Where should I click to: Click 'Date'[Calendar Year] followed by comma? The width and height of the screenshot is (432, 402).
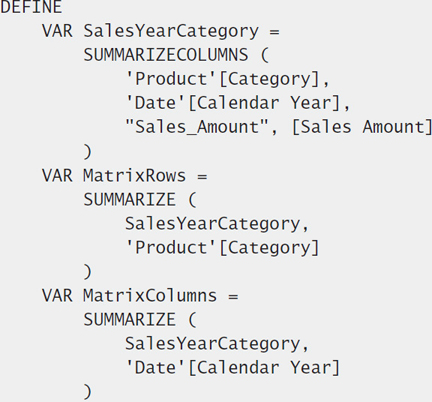[237, 103]
